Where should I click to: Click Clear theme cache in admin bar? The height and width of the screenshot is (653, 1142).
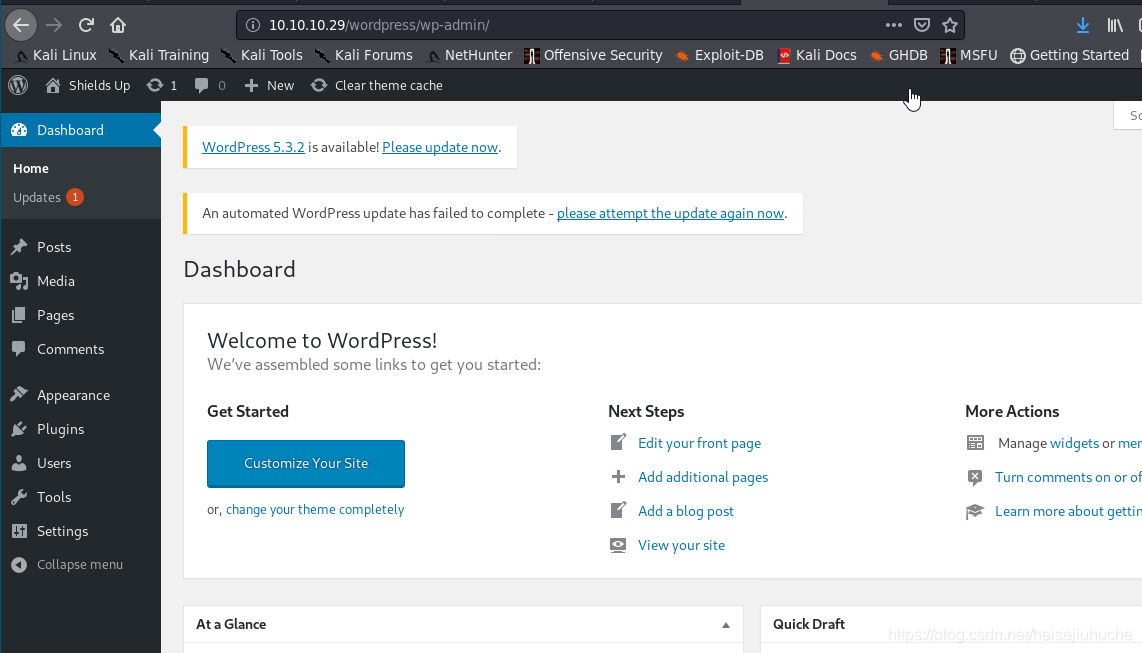tap(377, 85)
